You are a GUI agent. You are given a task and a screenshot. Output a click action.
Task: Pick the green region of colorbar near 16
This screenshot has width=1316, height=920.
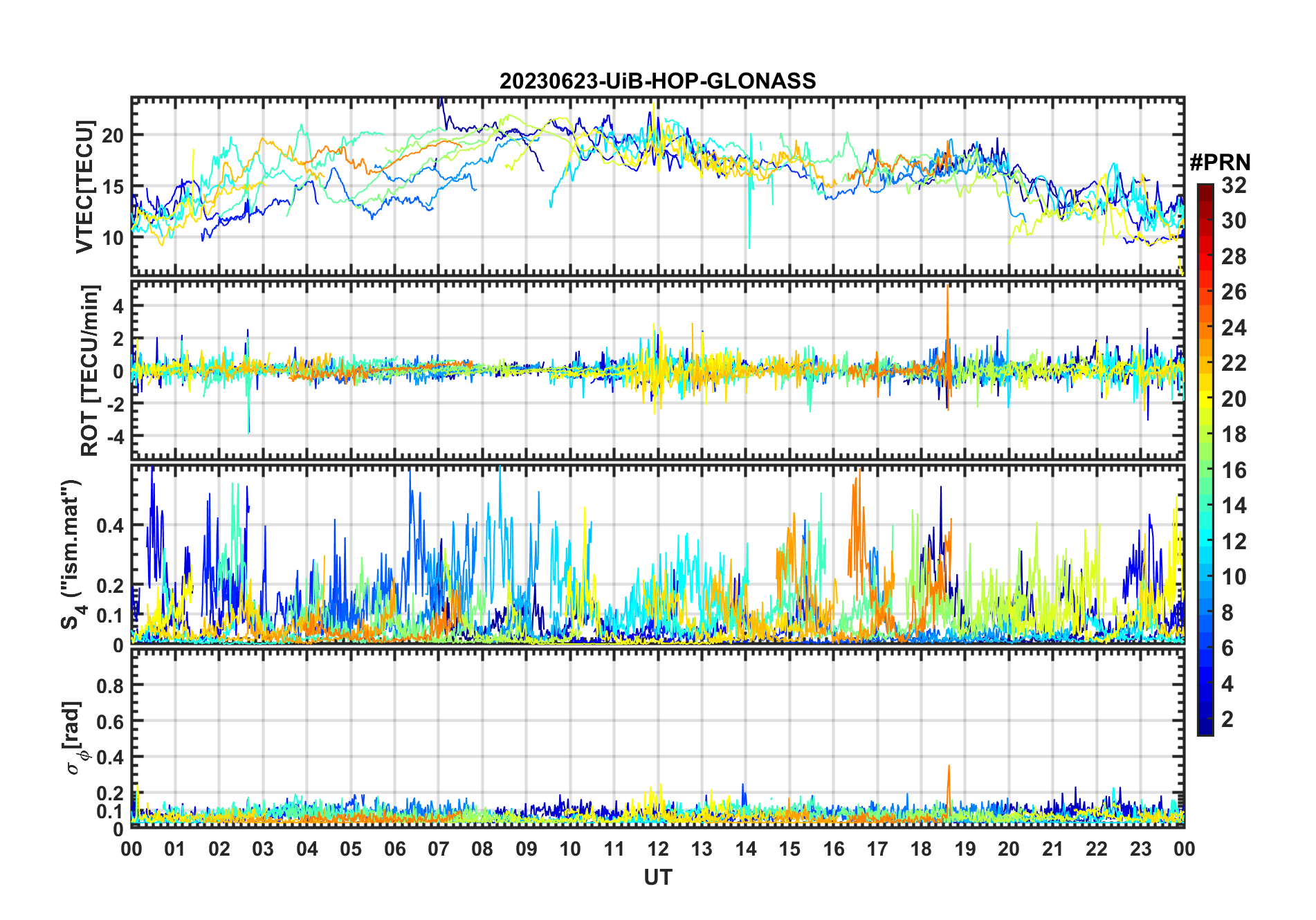click(1205, 470)
